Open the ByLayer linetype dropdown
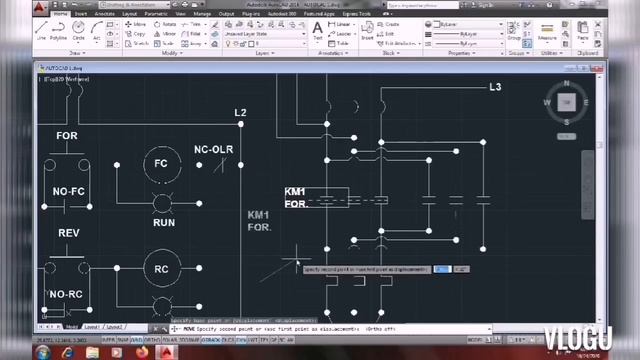Image resolution: width=640 pixels, height=360 pixels. [x=468, y=43]
